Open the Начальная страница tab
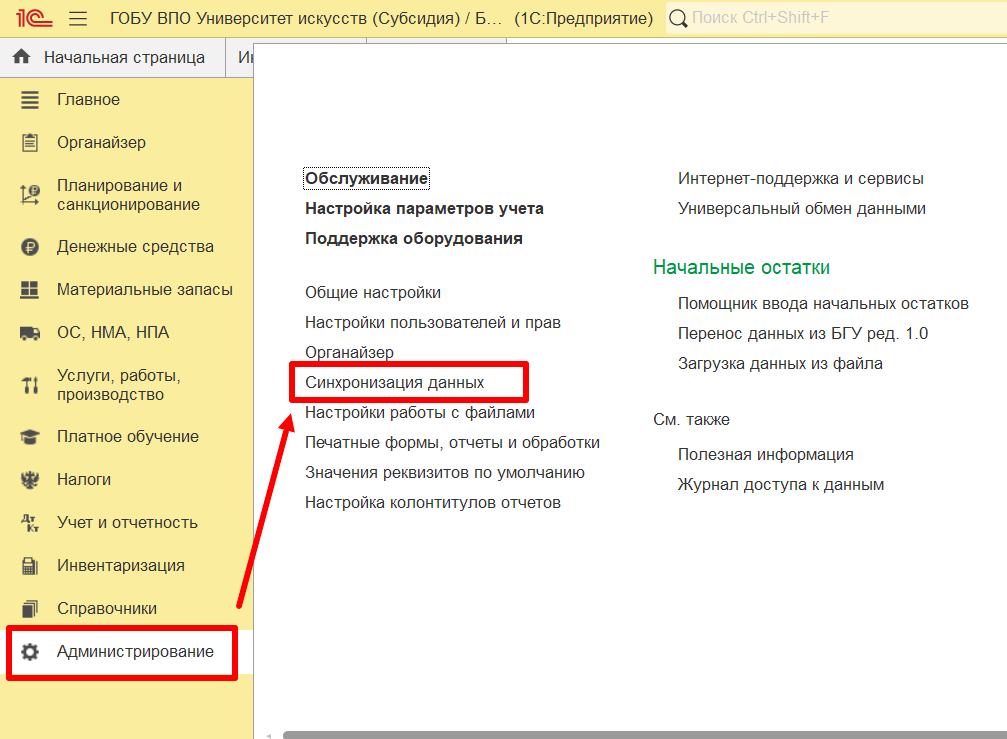Image resolution: width=1007 pixels, height=739 pixels. [123, 58]
